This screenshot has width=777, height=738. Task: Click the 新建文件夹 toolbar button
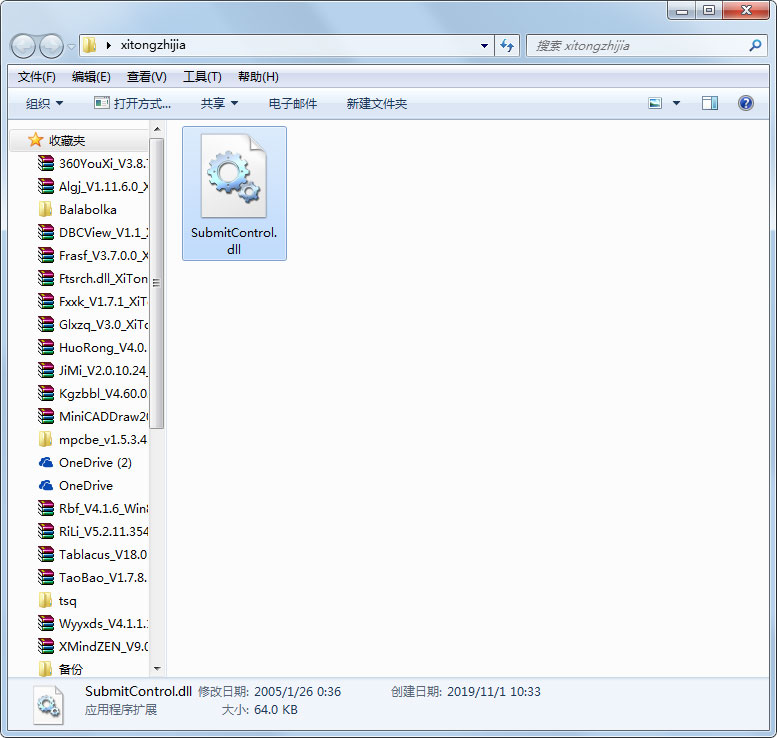click(377, 104)
